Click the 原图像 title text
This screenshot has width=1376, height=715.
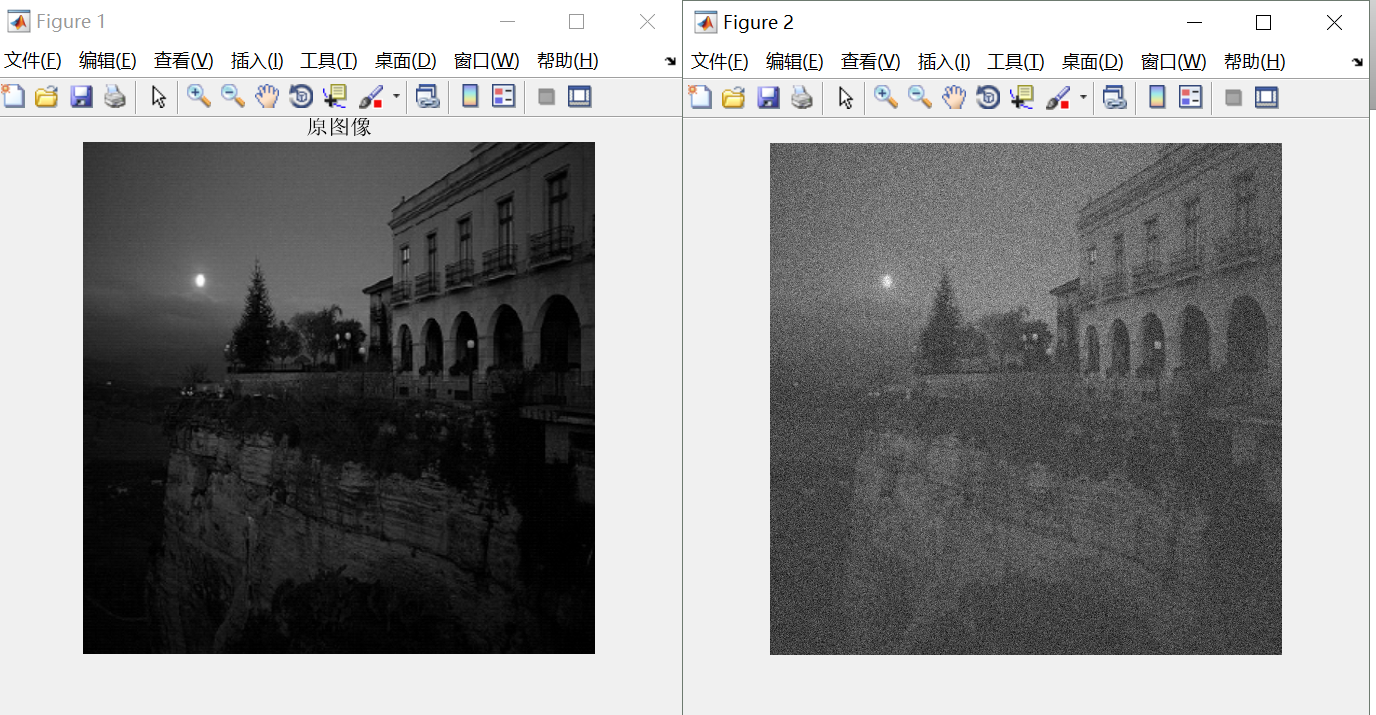339,128
